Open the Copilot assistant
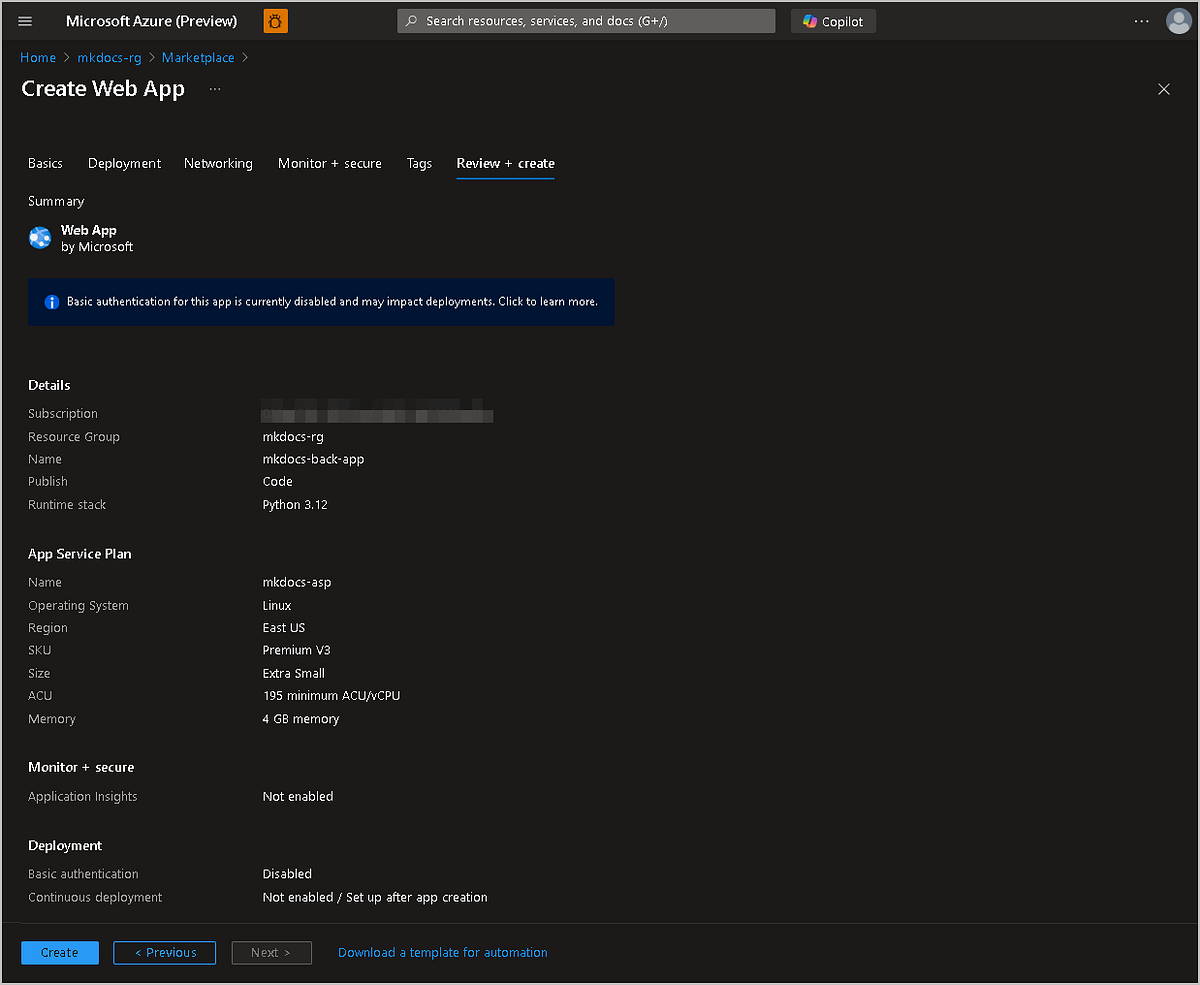This screenshot has width=1200, height=985. 833,21
